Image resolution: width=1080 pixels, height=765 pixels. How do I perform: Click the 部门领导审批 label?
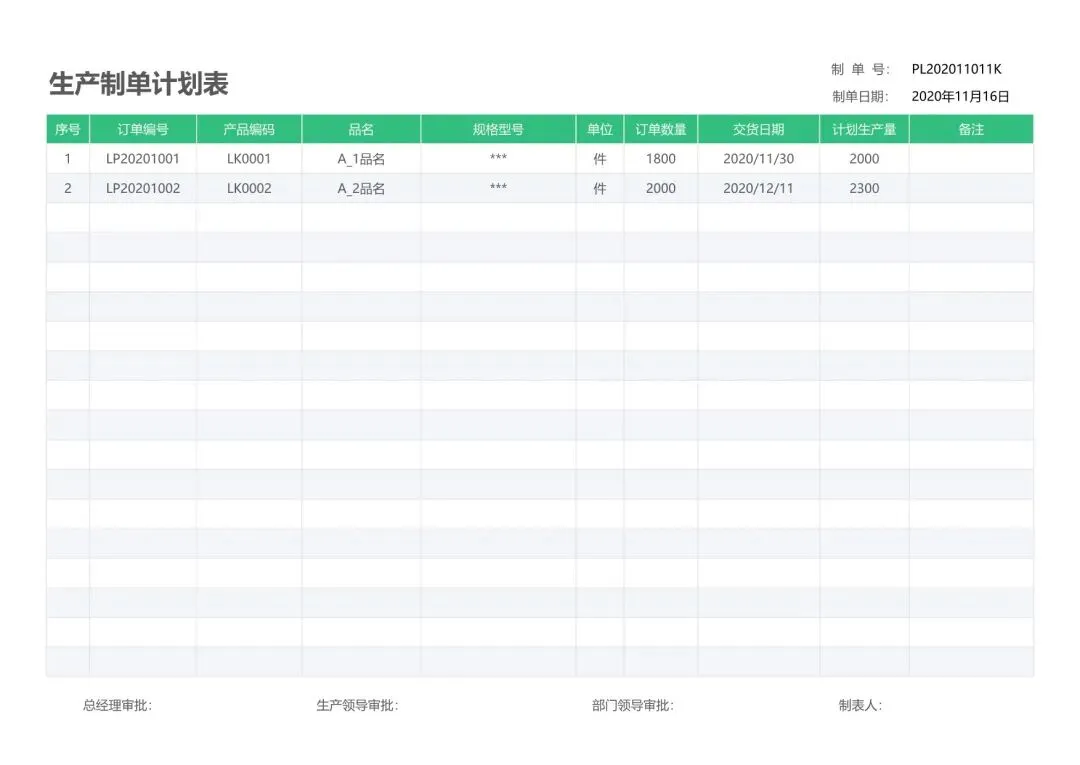click(x=632, y=705)
